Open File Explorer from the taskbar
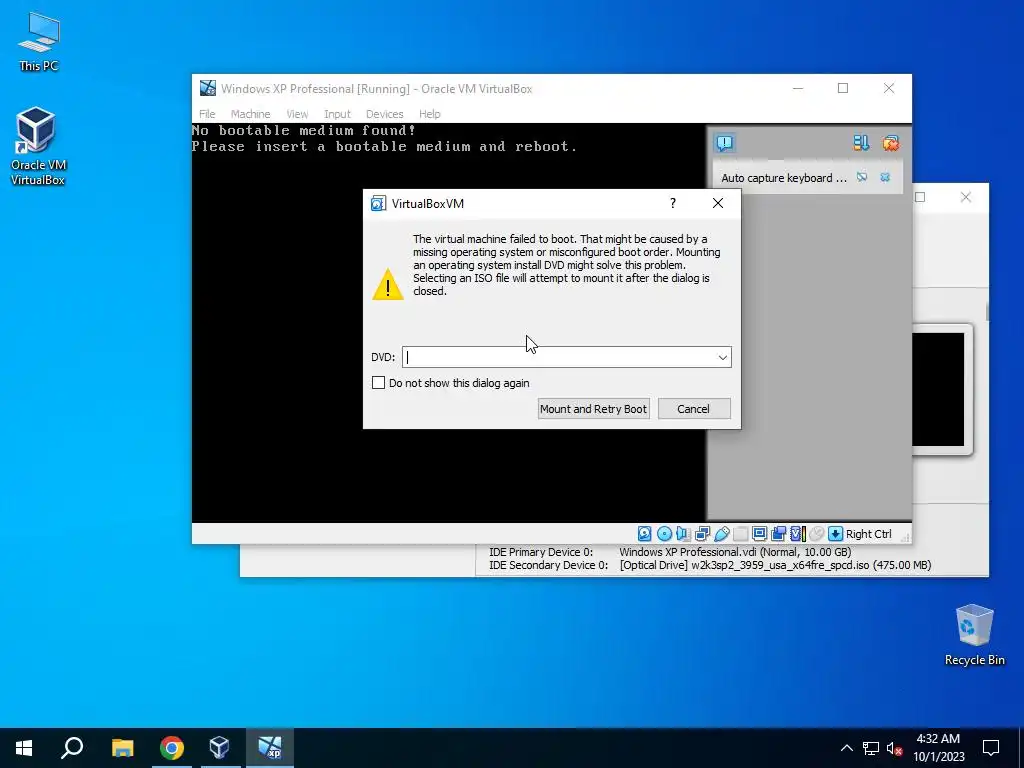1024x768 pixels. (122, 747)
